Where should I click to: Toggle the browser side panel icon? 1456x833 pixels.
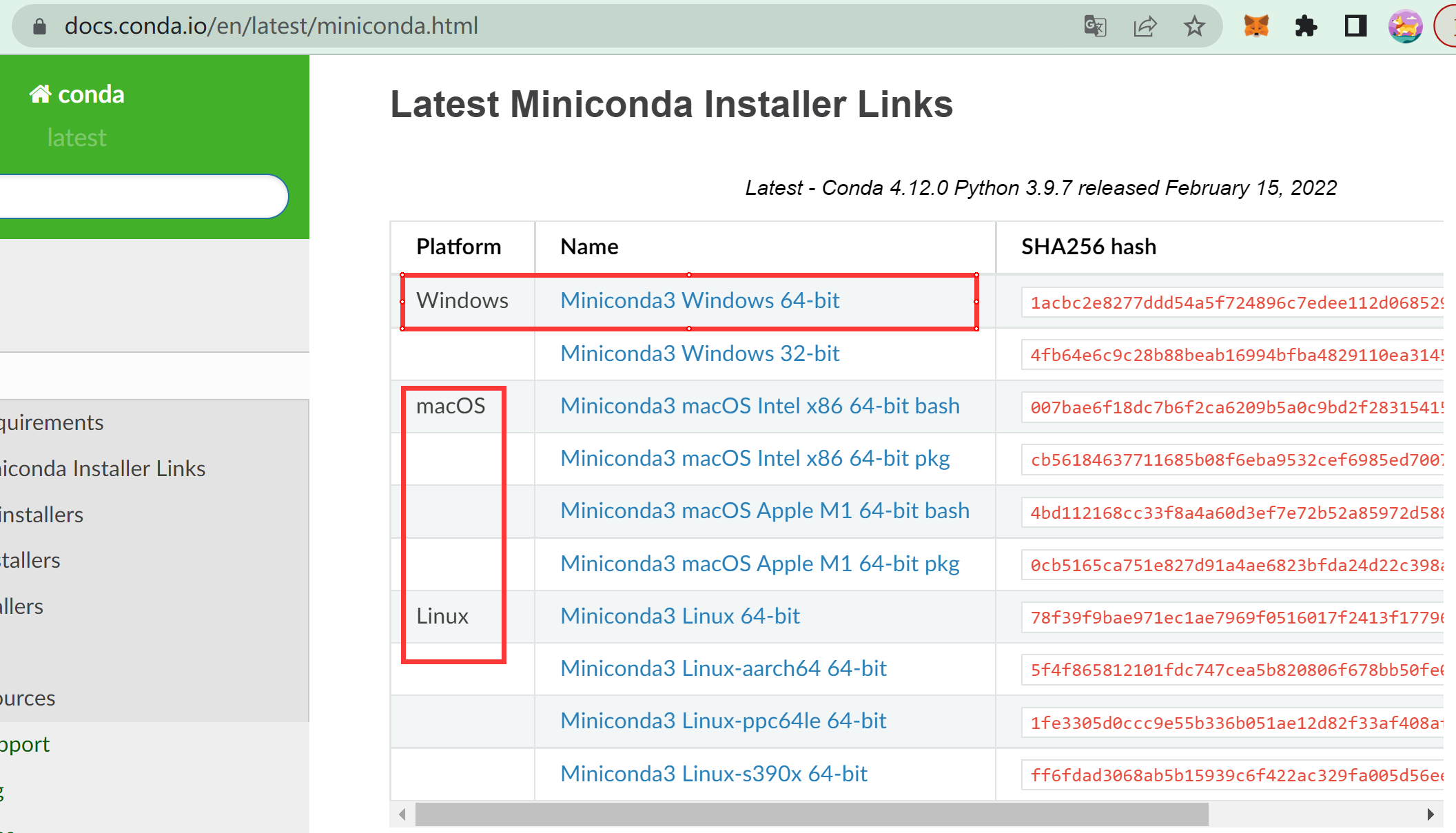click(1355, 26)
